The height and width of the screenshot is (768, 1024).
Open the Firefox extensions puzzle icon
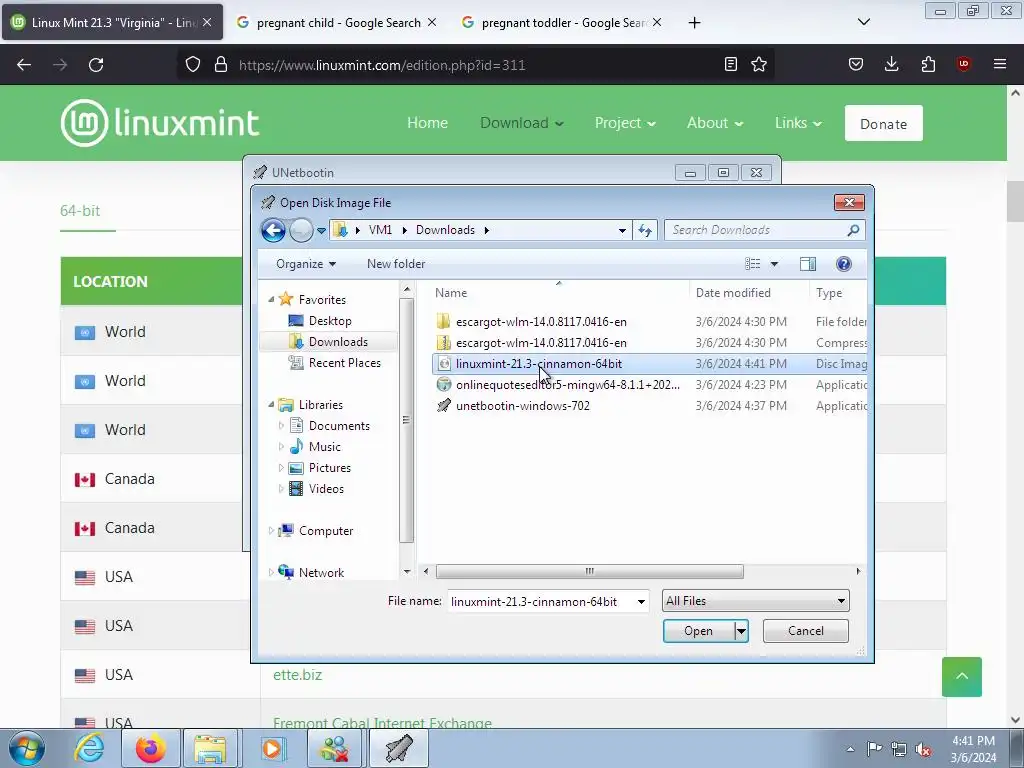[928, 64]
